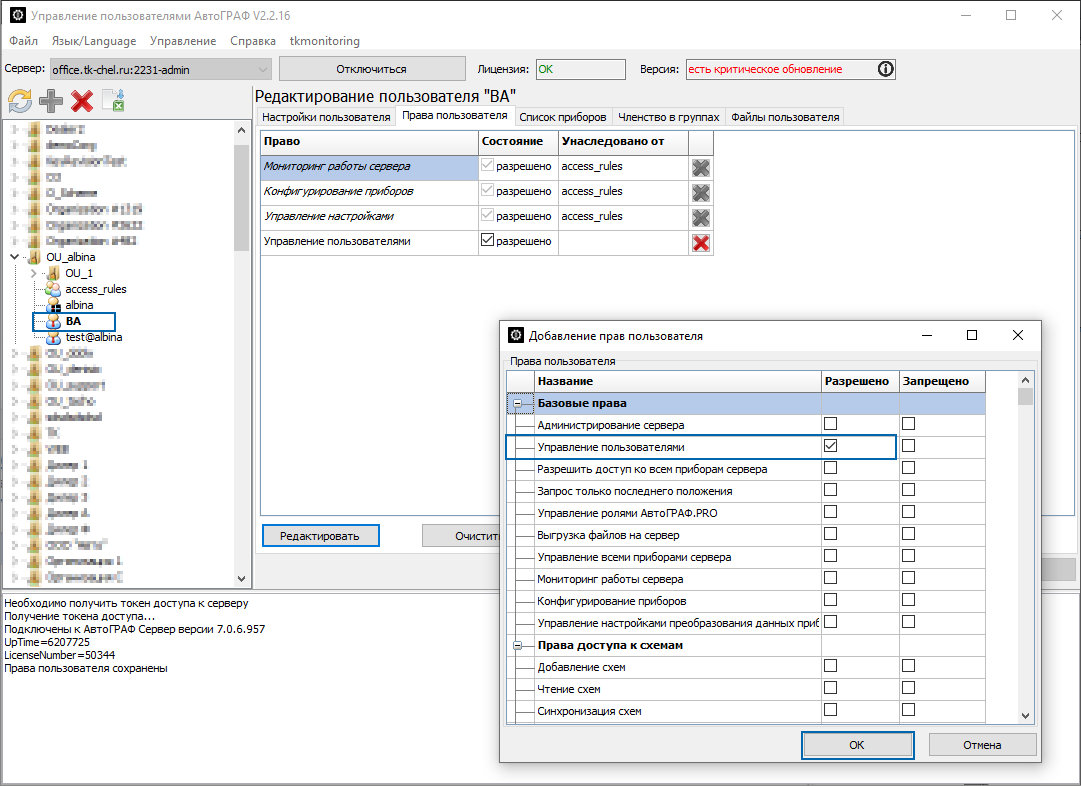Forbid Управление ролями АвтоГРАФ.PRO
1081x786 pixels.
click(x=909, y=512)
